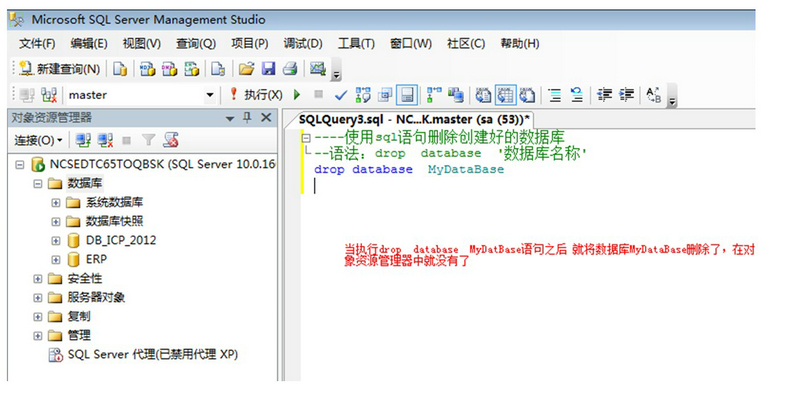Expand the ERP database node
The width and height of the screenshot is (800, 393).
point(56,260)
